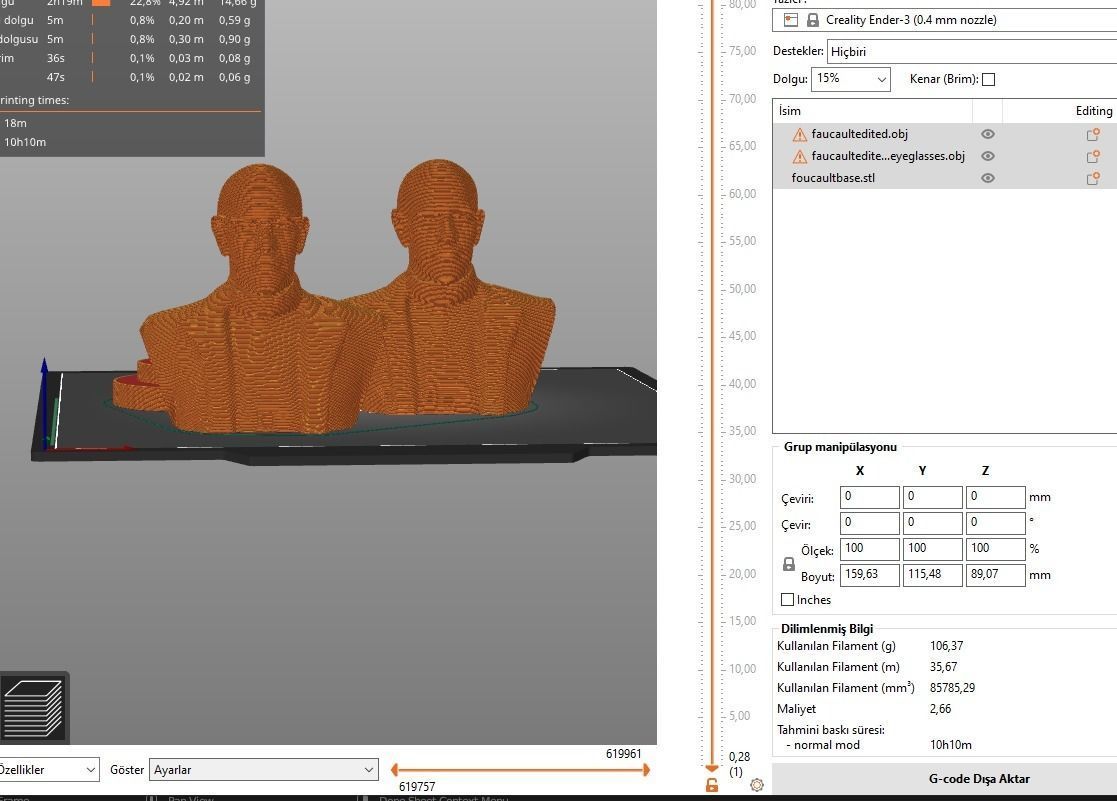1117x801 pixels.
Task: Toggle the scale lock icon
Action: tap(789, 564)
